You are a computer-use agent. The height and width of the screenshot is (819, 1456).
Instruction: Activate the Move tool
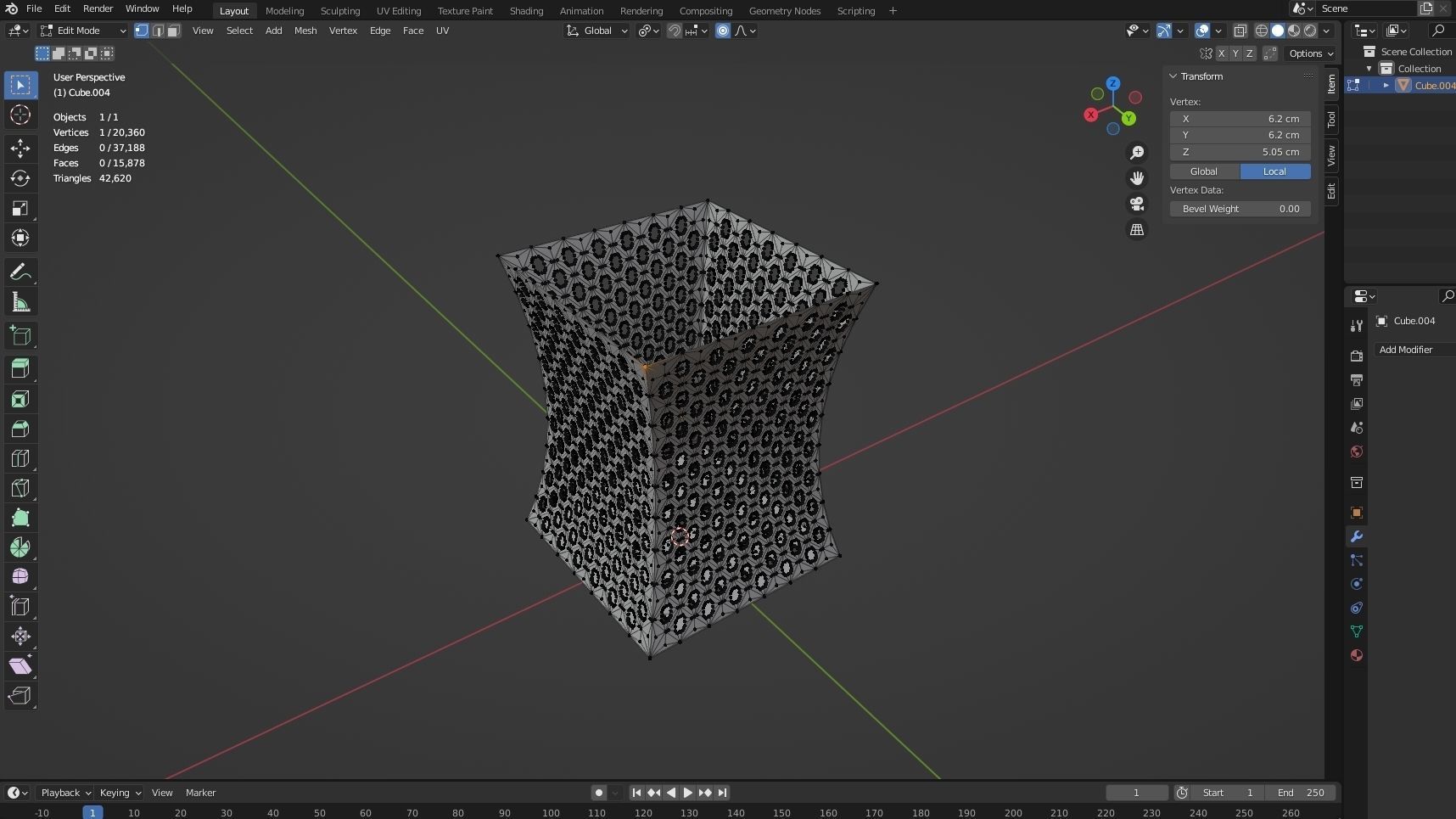click(x=20, y=149)
